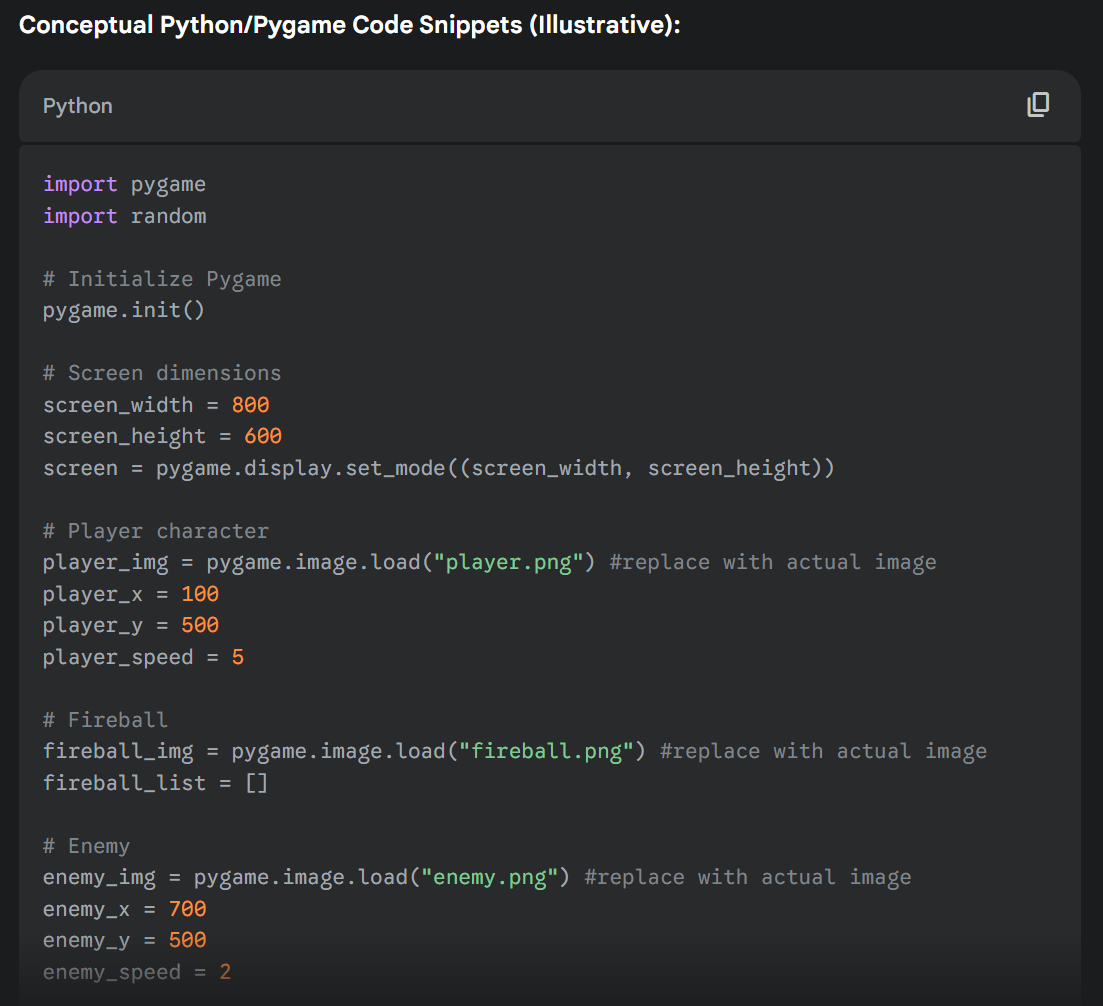Viewport: 1103px width, 1006px height.
Task: Click the player_x = 100 line
Action: [131, 594]
